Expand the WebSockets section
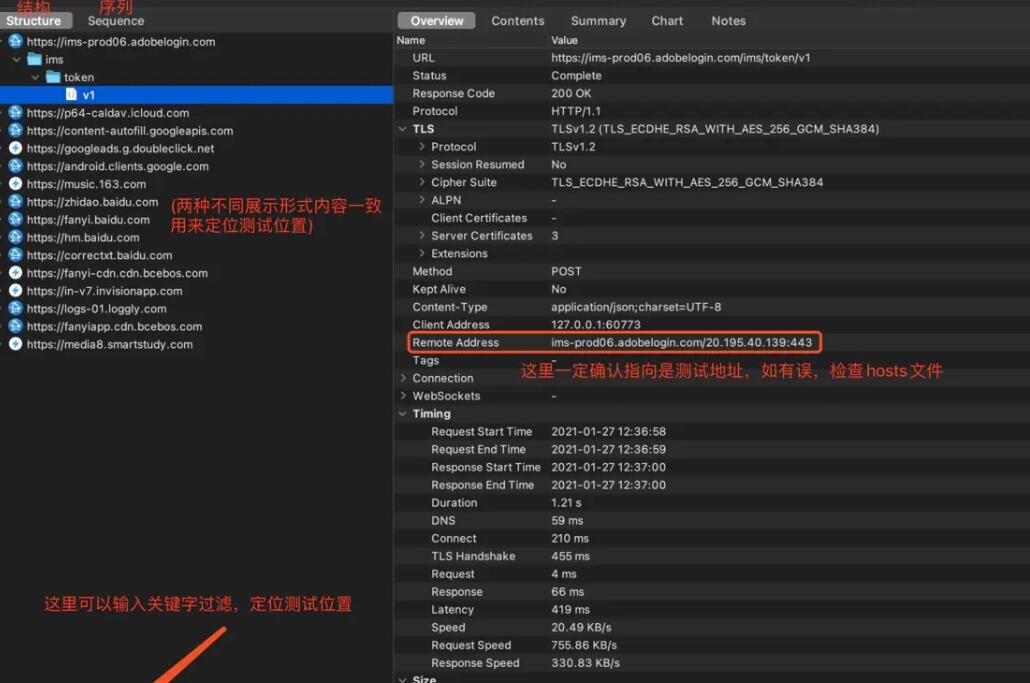The image size is (1030, 683). 403,395
